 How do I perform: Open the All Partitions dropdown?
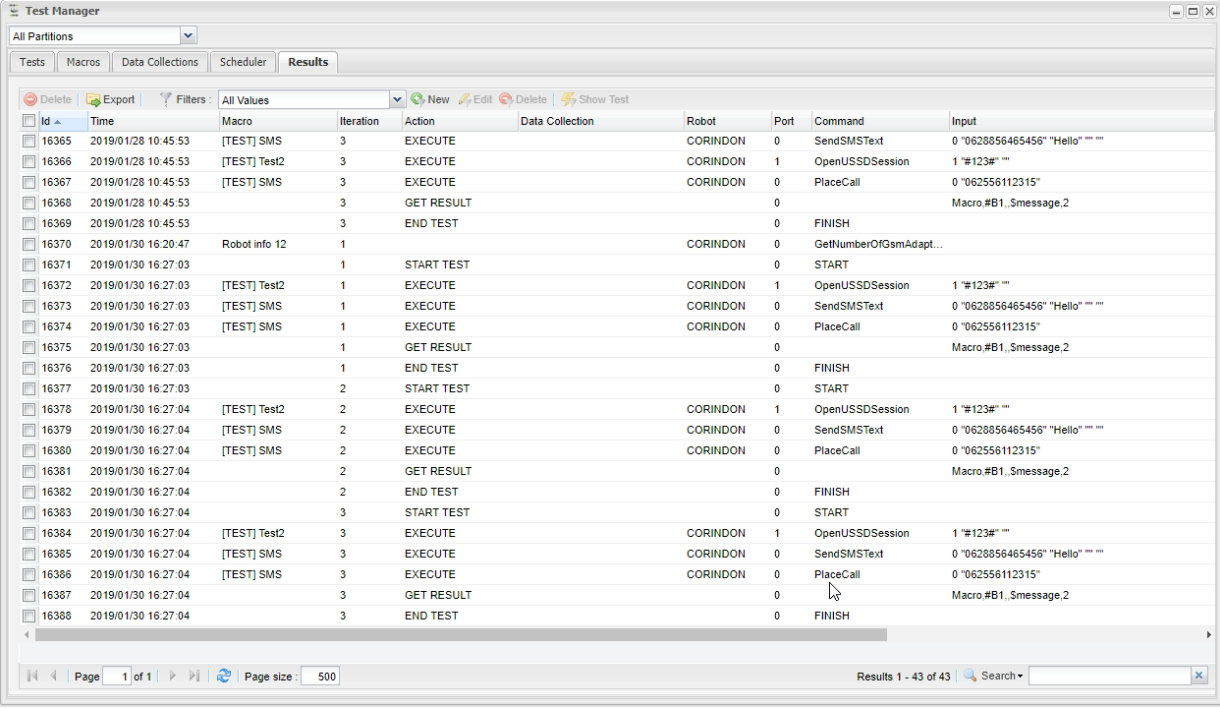(190, 36)
